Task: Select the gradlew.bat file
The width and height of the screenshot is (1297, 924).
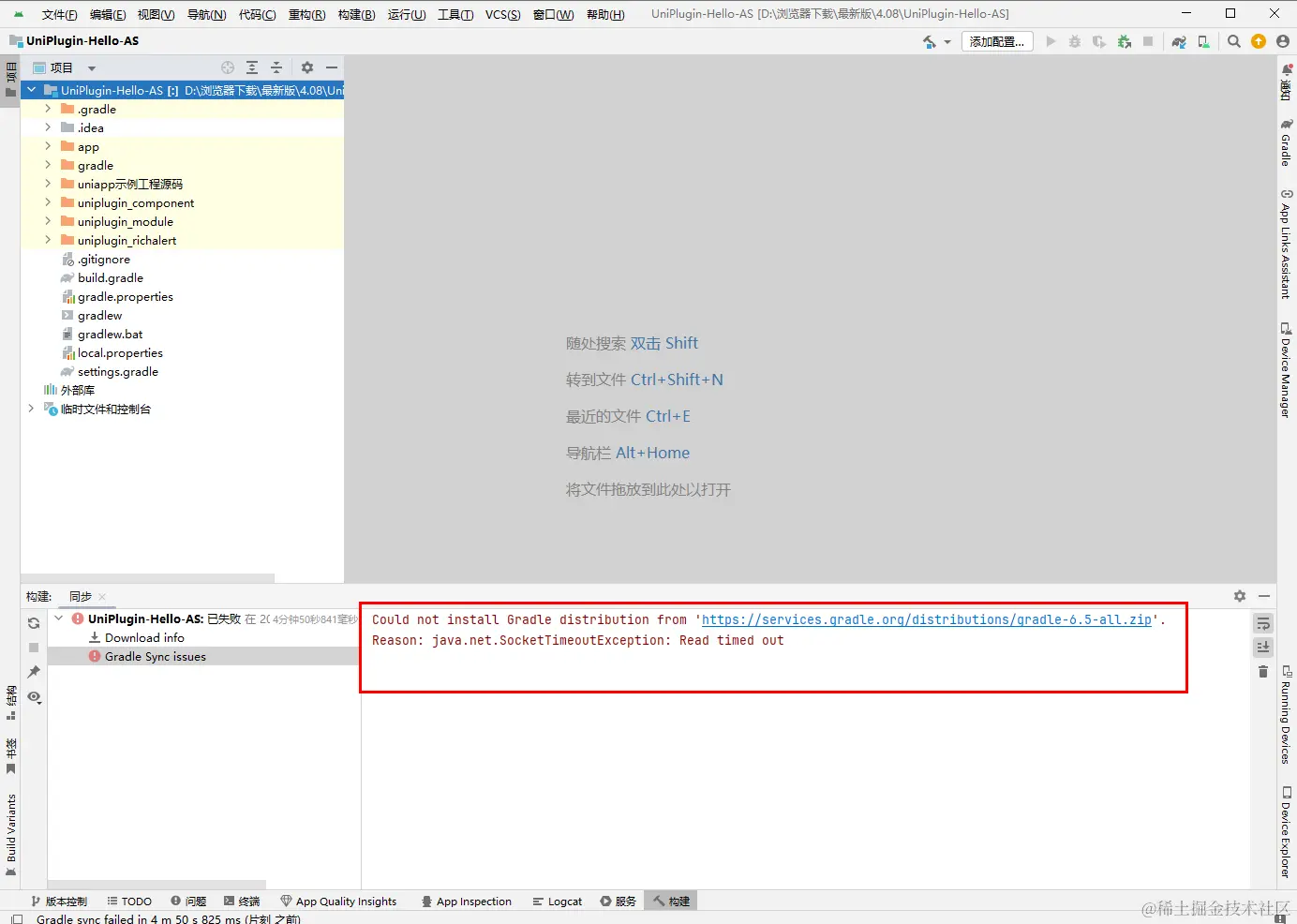Action: click(x=111, y=334)
